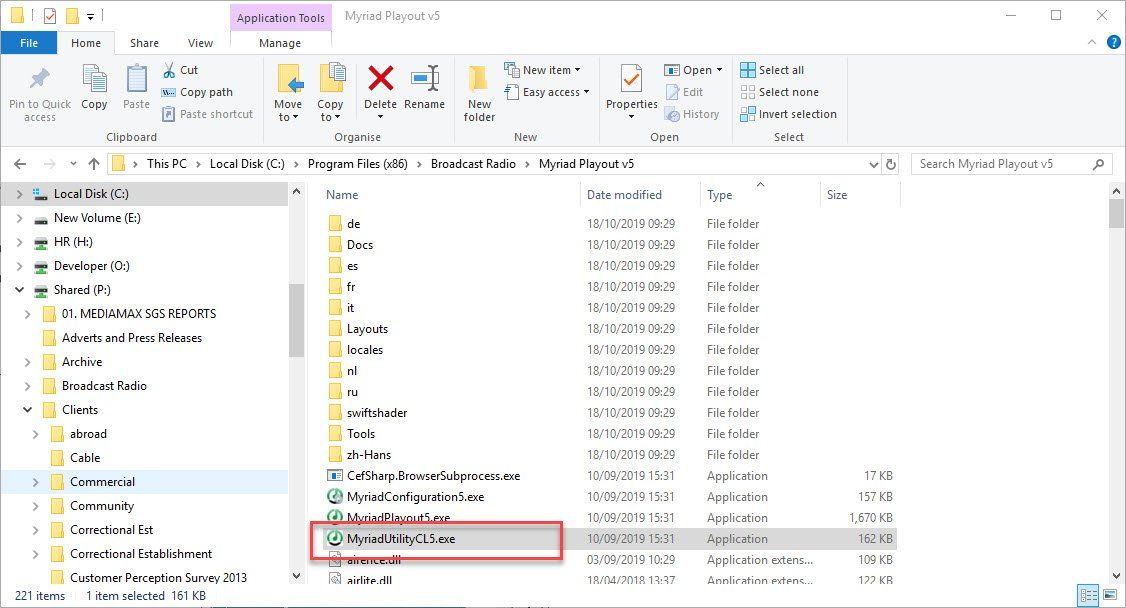Click the Search Myriad Playout v5 box

pos(1011,164)
